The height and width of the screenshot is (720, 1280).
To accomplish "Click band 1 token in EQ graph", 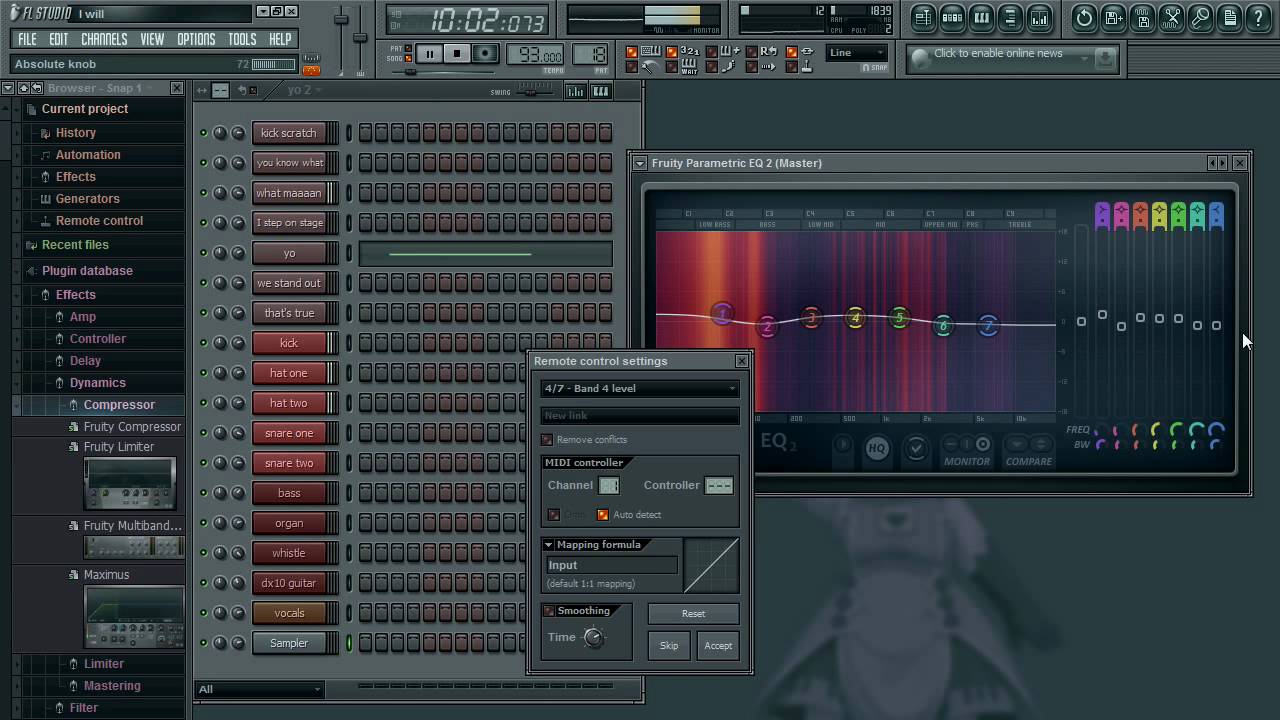I will click(723, 314).
